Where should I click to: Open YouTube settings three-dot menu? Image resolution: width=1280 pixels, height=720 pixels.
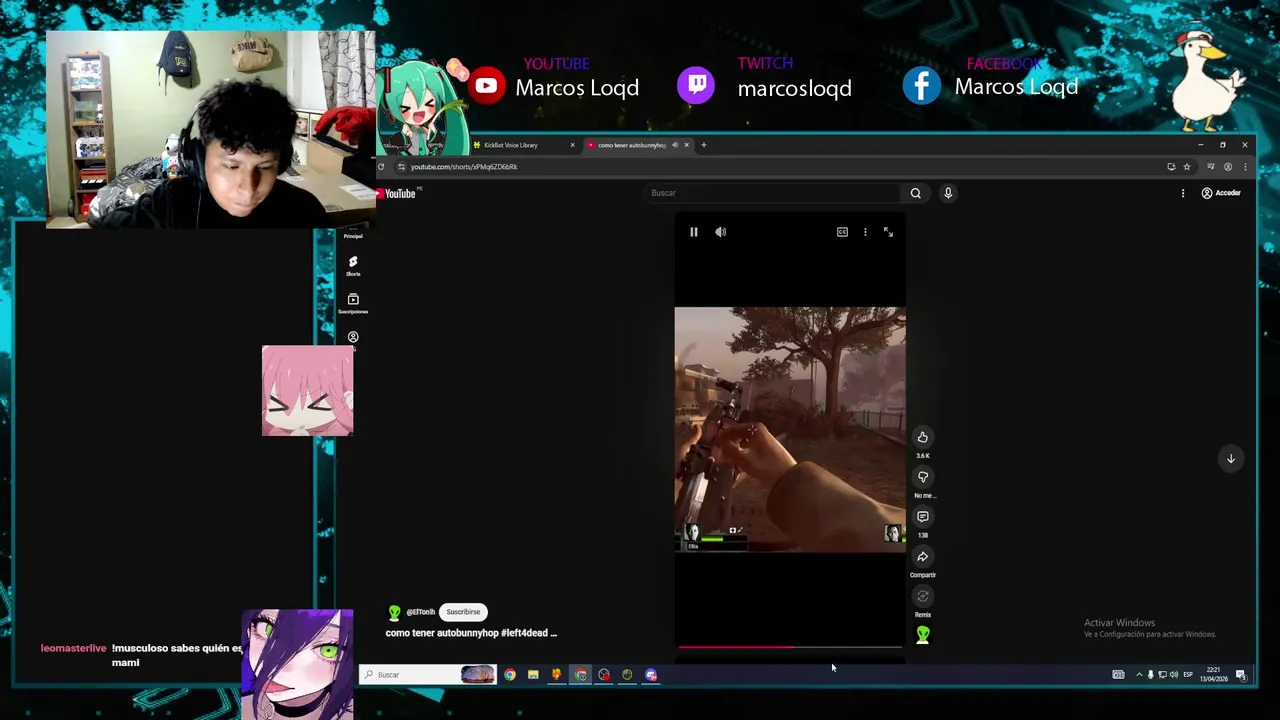(x=1183, y=193)
